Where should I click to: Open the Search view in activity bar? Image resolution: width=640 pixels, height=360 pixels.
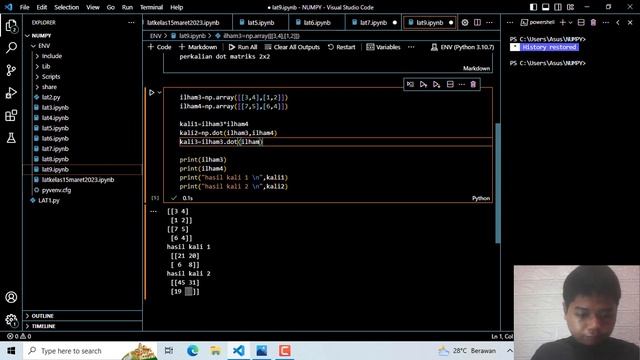11,48
